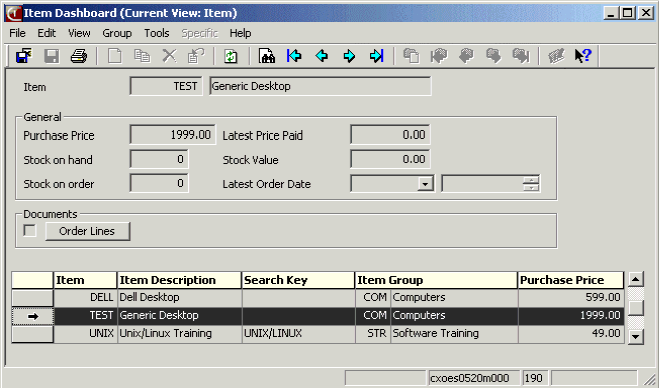Click the window size grip in the corner

(650, 379)
